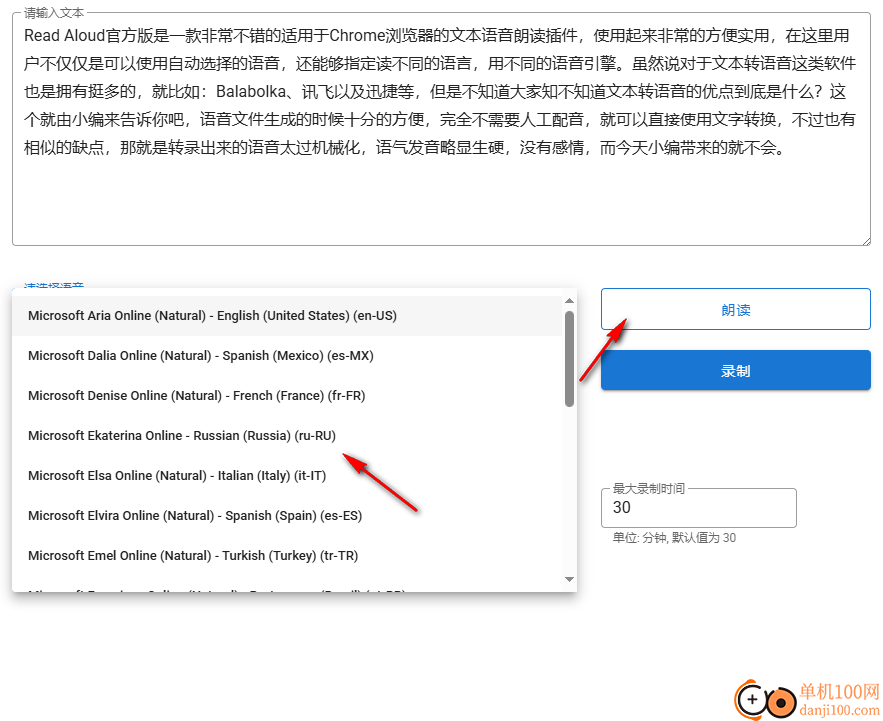Choose Microsoft Elsa Online Italian (it-IT) voice
883x721 pixels.
pos(287,476)
